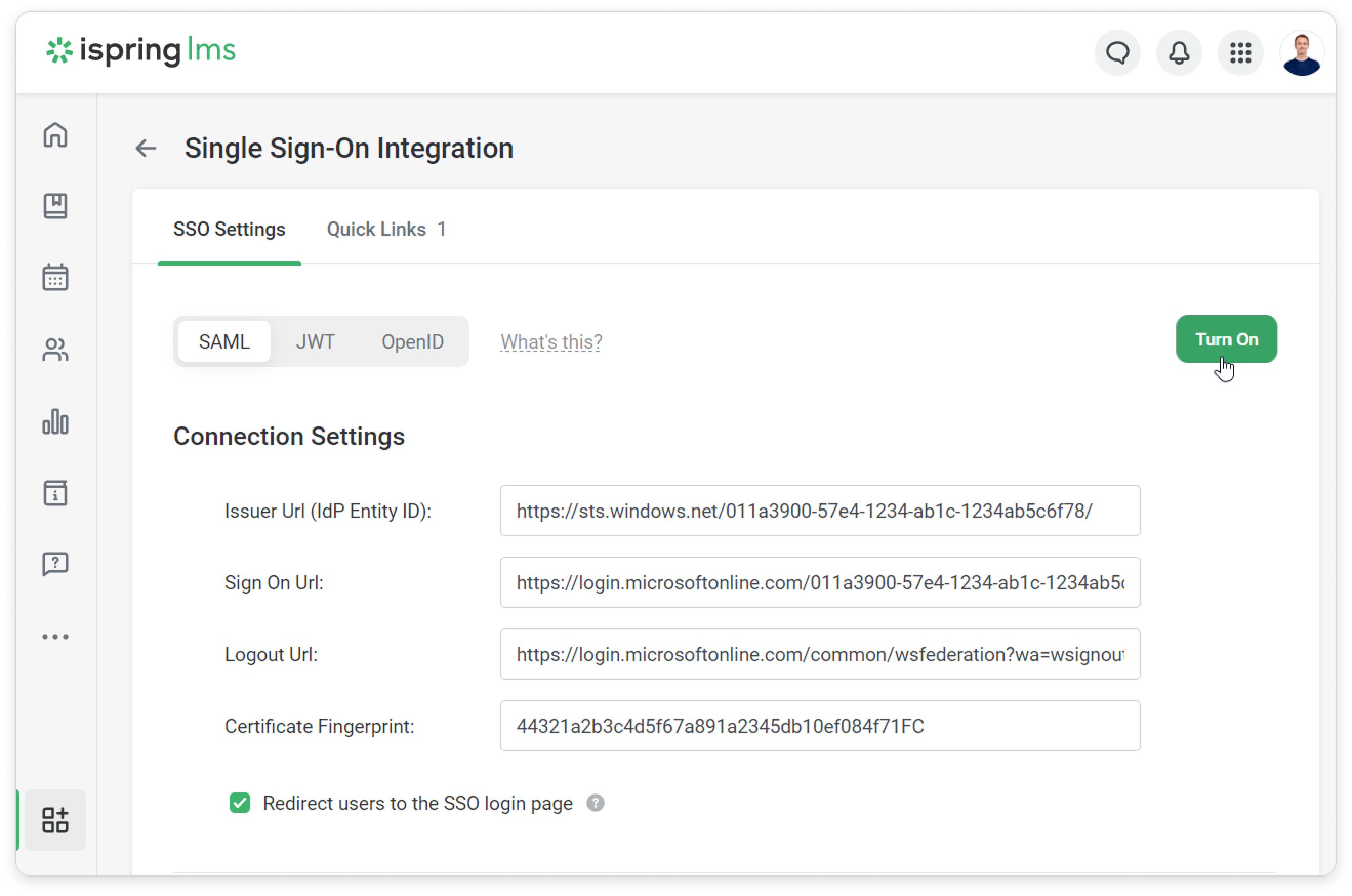
Task: Open the Users icon in sidebar
Action: pos(55,350)
